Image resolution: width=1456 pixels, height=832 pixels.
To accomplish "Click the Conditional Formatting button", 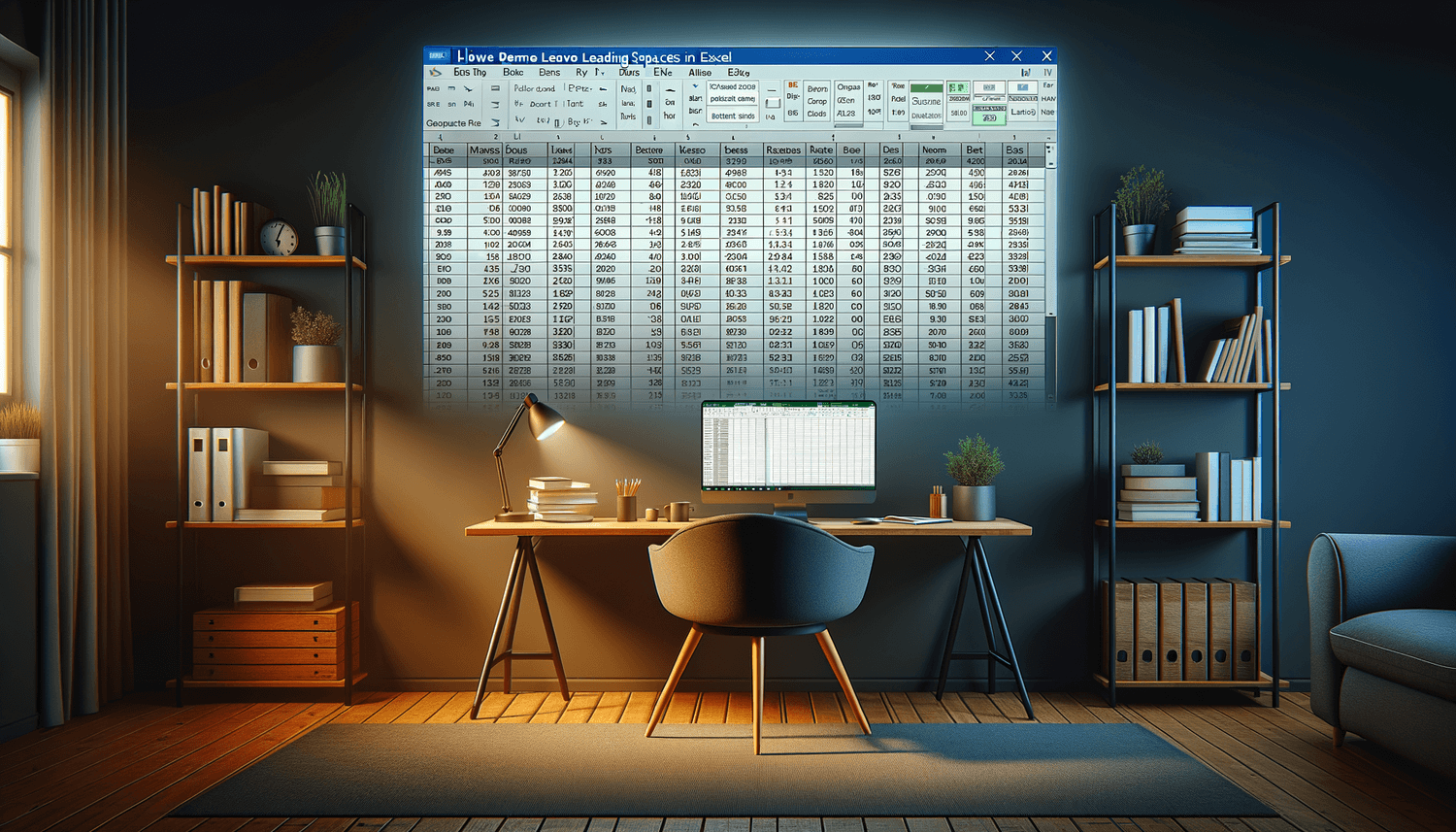I will 817,102.
